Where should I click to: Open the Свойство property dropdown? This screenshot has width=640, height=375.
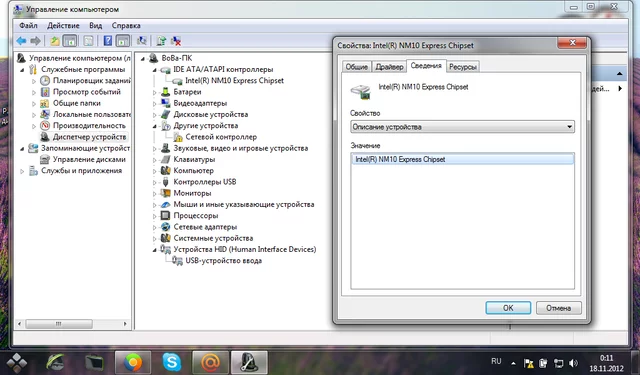462,127
